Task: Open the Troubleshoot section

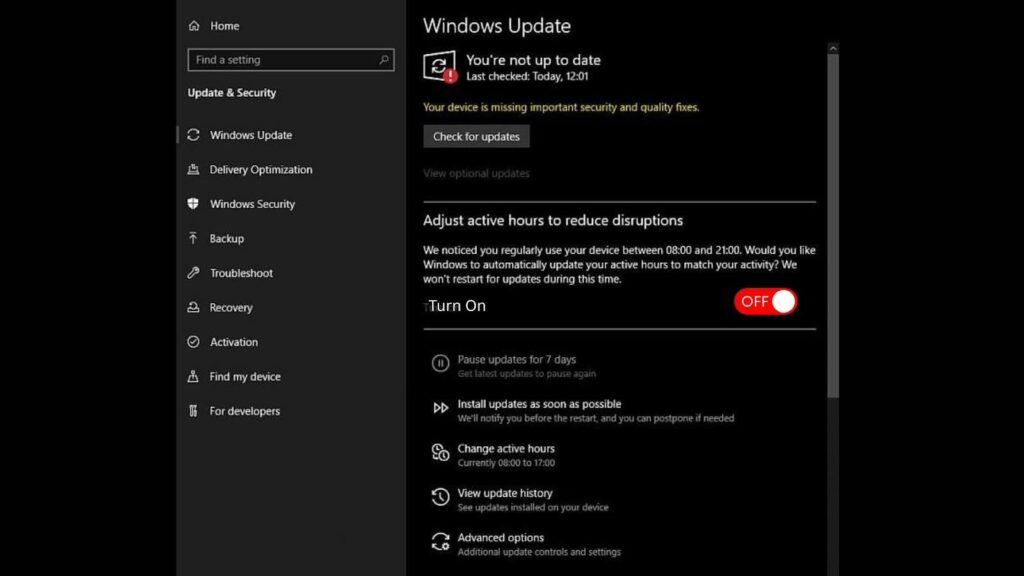Action: [241, 273]
